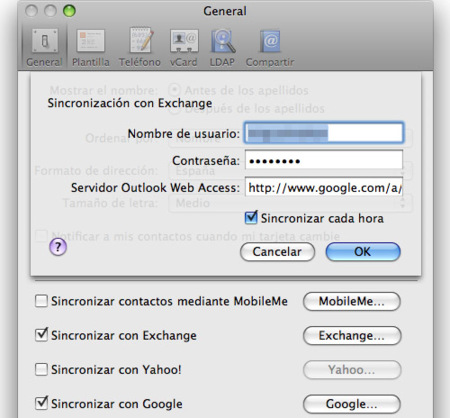Open the Plantilla preferences pane
The image size is (450, 418).
click(x=91, y=47)
